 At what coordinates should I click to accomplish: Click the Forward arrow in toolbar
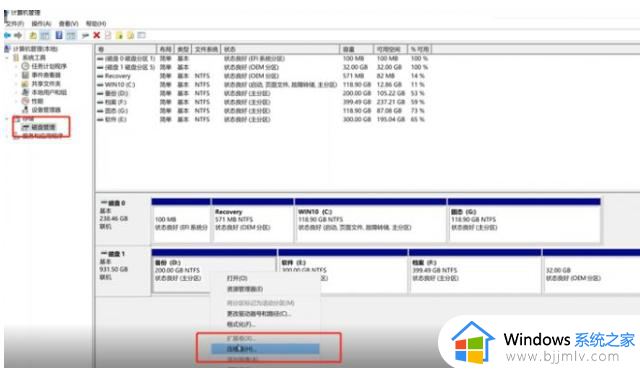18,35
